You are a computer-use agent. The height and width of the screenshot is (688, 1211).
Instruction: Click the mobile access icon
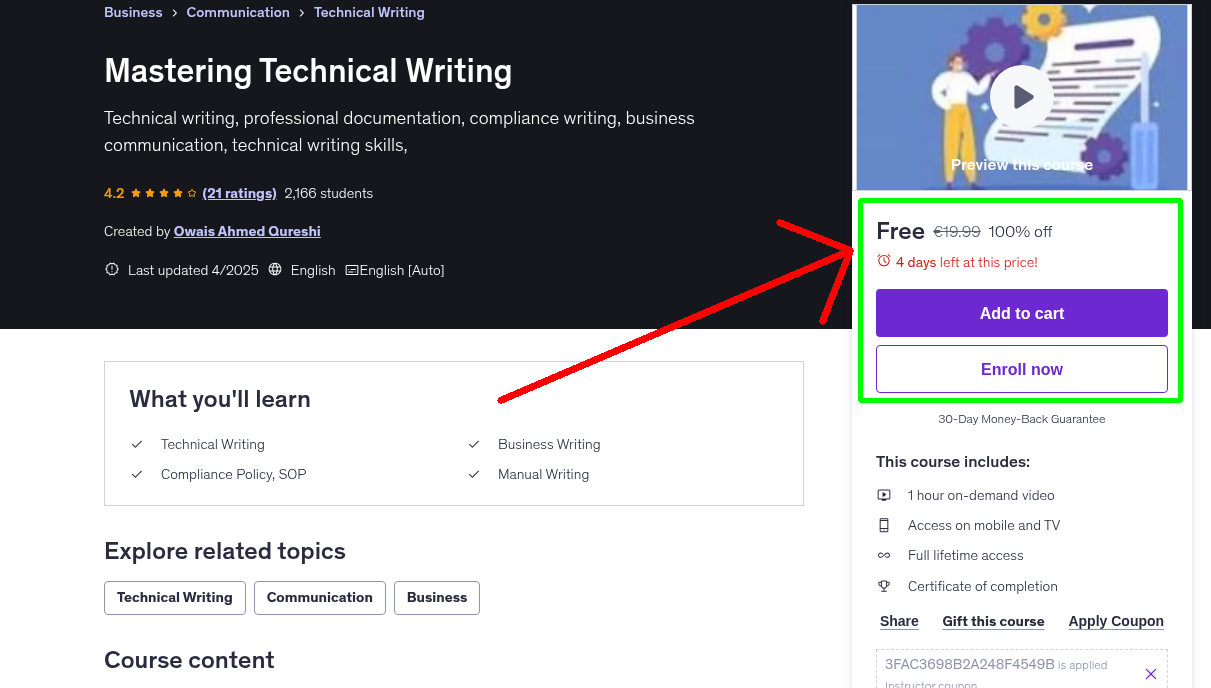(x=884, y=525)
